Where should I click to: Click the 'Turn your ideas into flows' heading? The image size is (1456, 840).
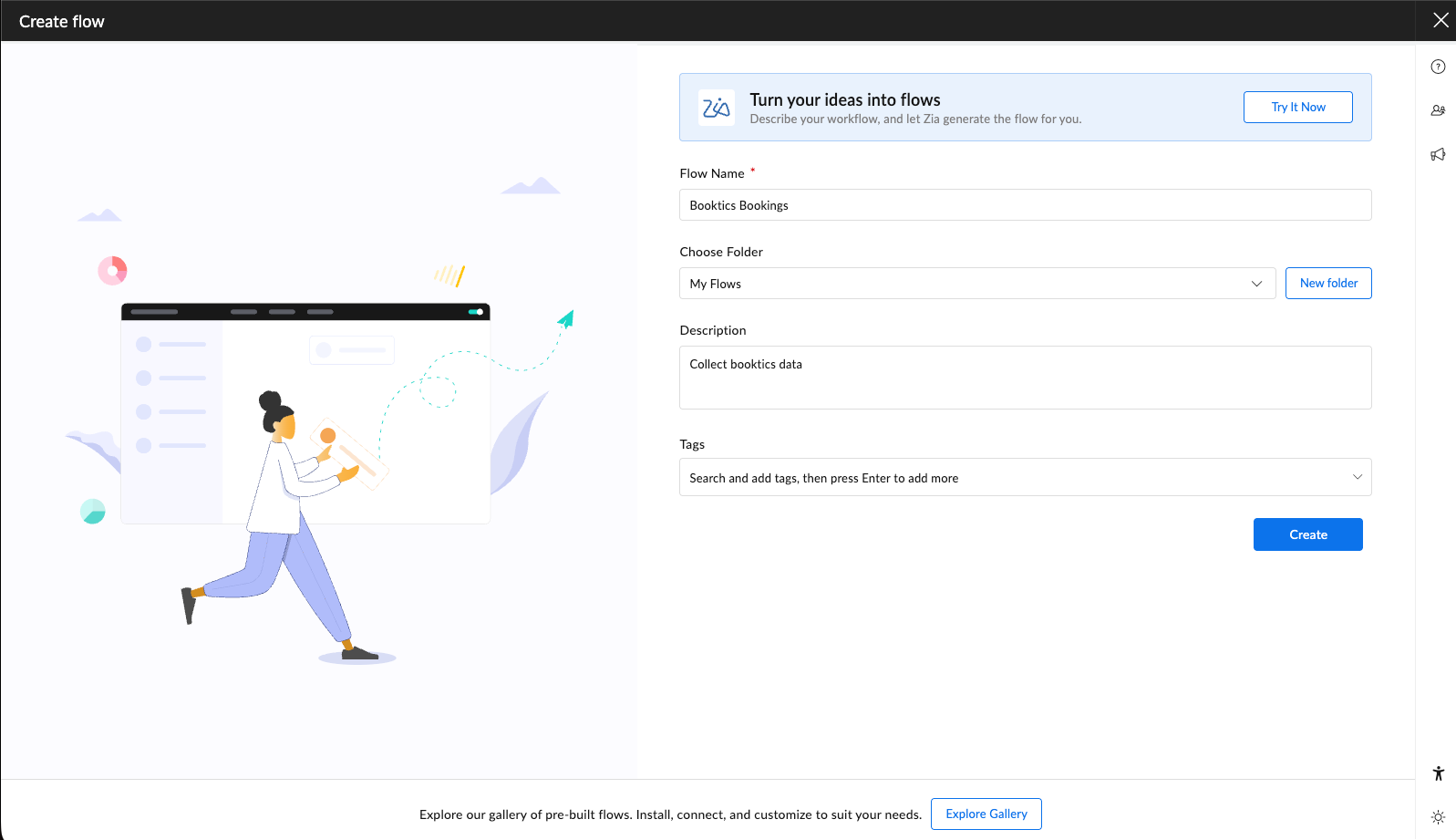pos(844,99)
